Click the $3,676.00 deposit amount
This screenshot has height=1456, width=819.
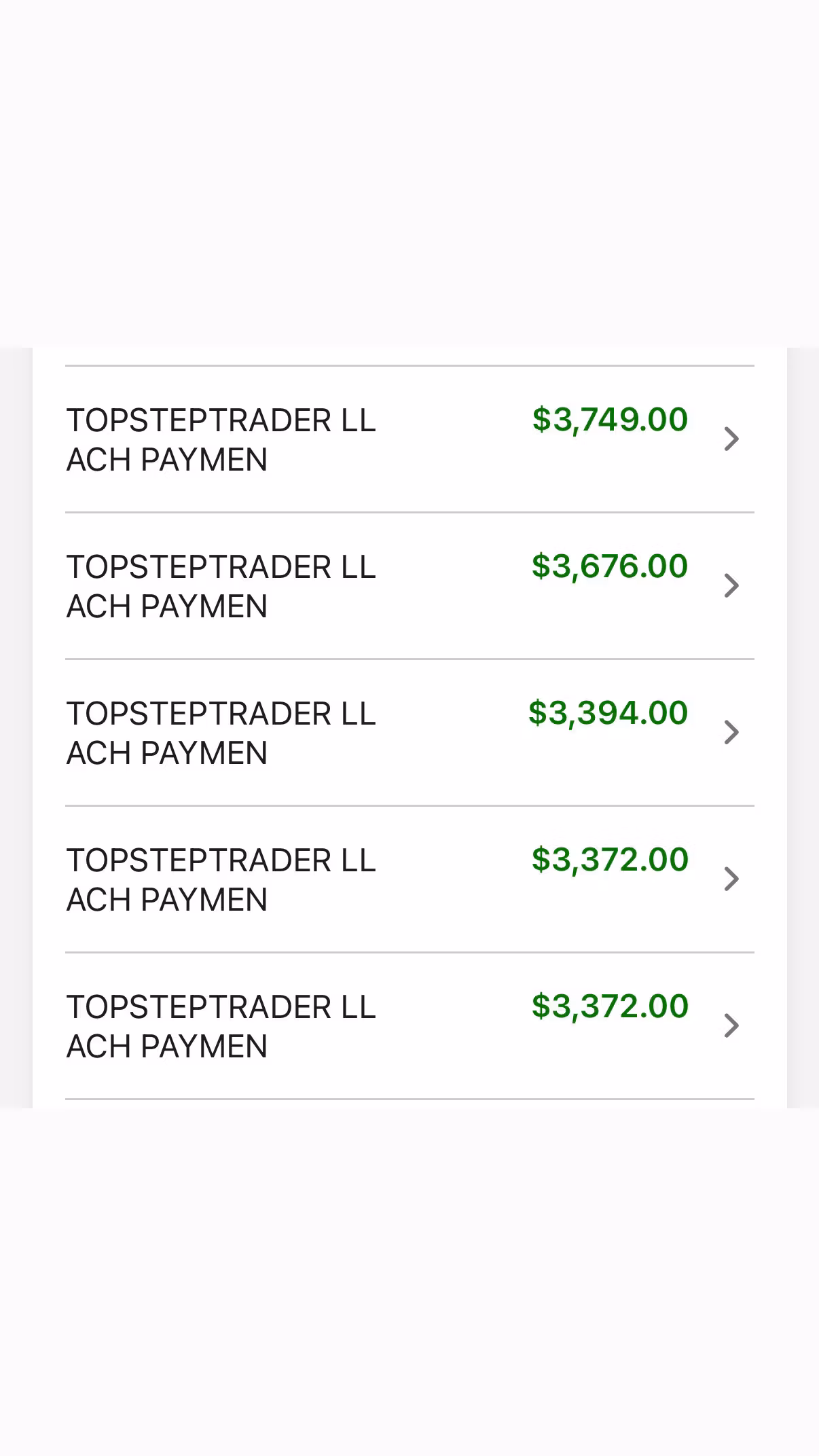pos(610,566)
